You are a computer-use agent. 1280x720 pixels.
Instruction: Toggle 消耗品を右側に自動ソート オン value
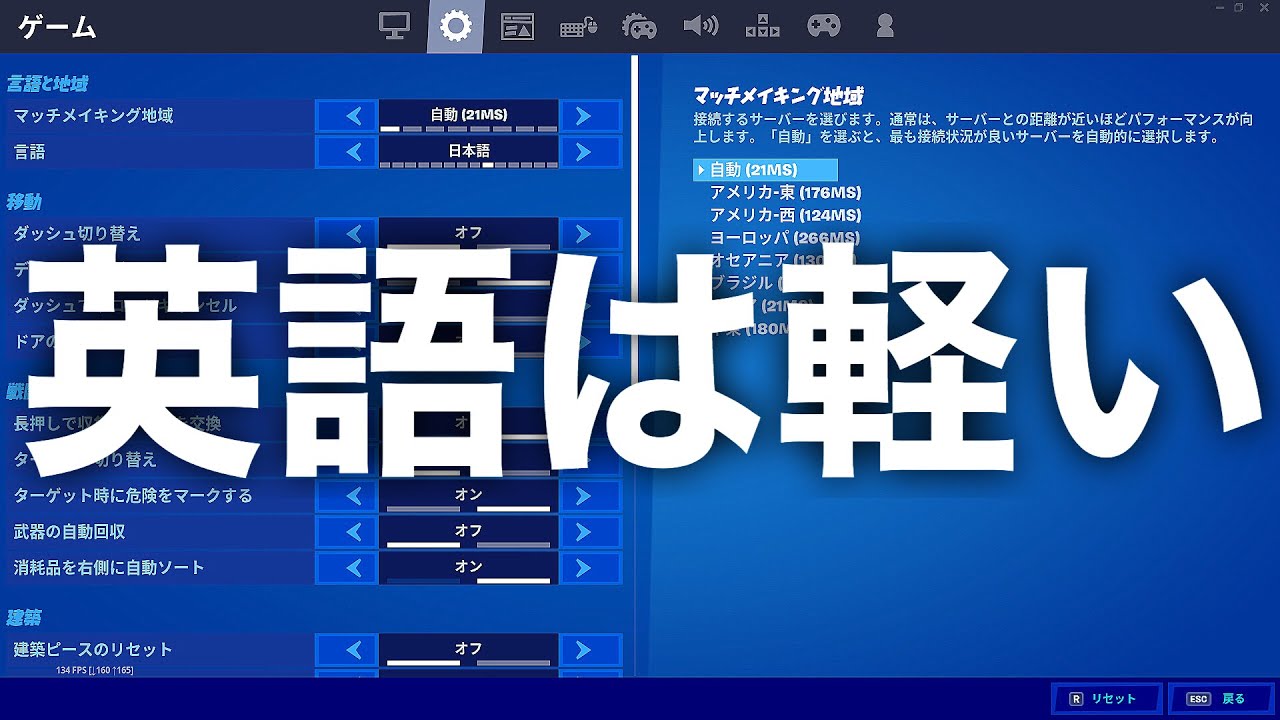click(x=469, y=568)
